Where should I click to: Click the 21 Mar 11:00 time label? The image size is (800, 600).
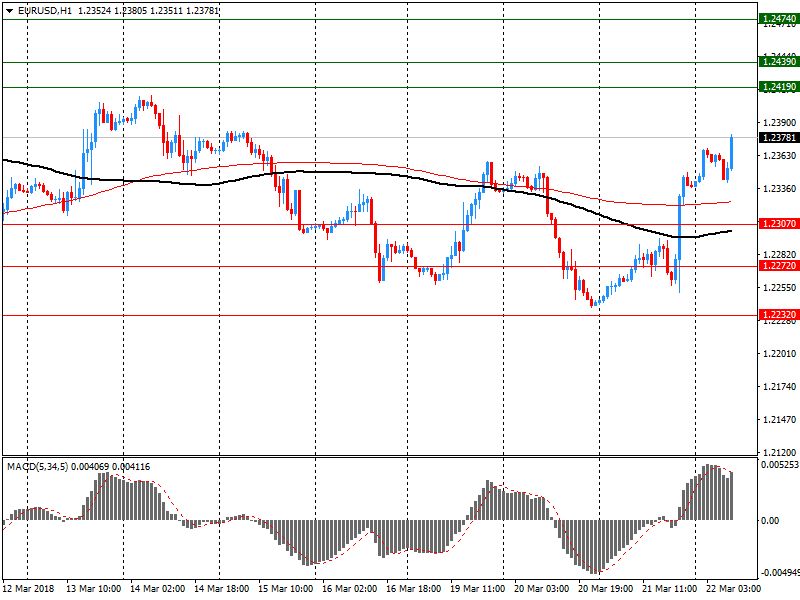point(669,589)
